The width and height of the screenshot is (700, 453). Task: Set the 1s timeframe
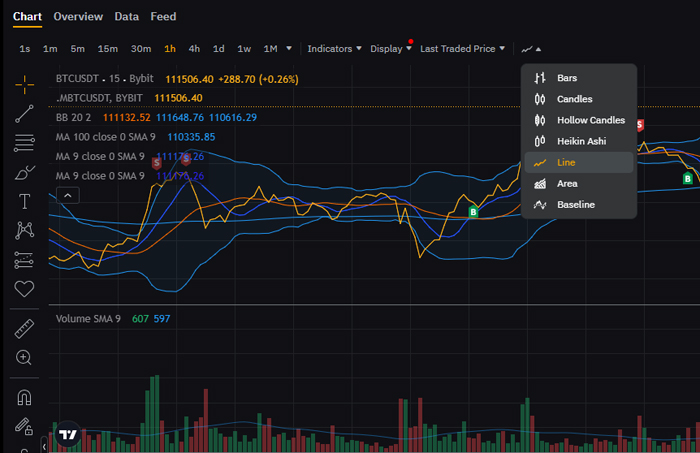click(x=25, y=49)
